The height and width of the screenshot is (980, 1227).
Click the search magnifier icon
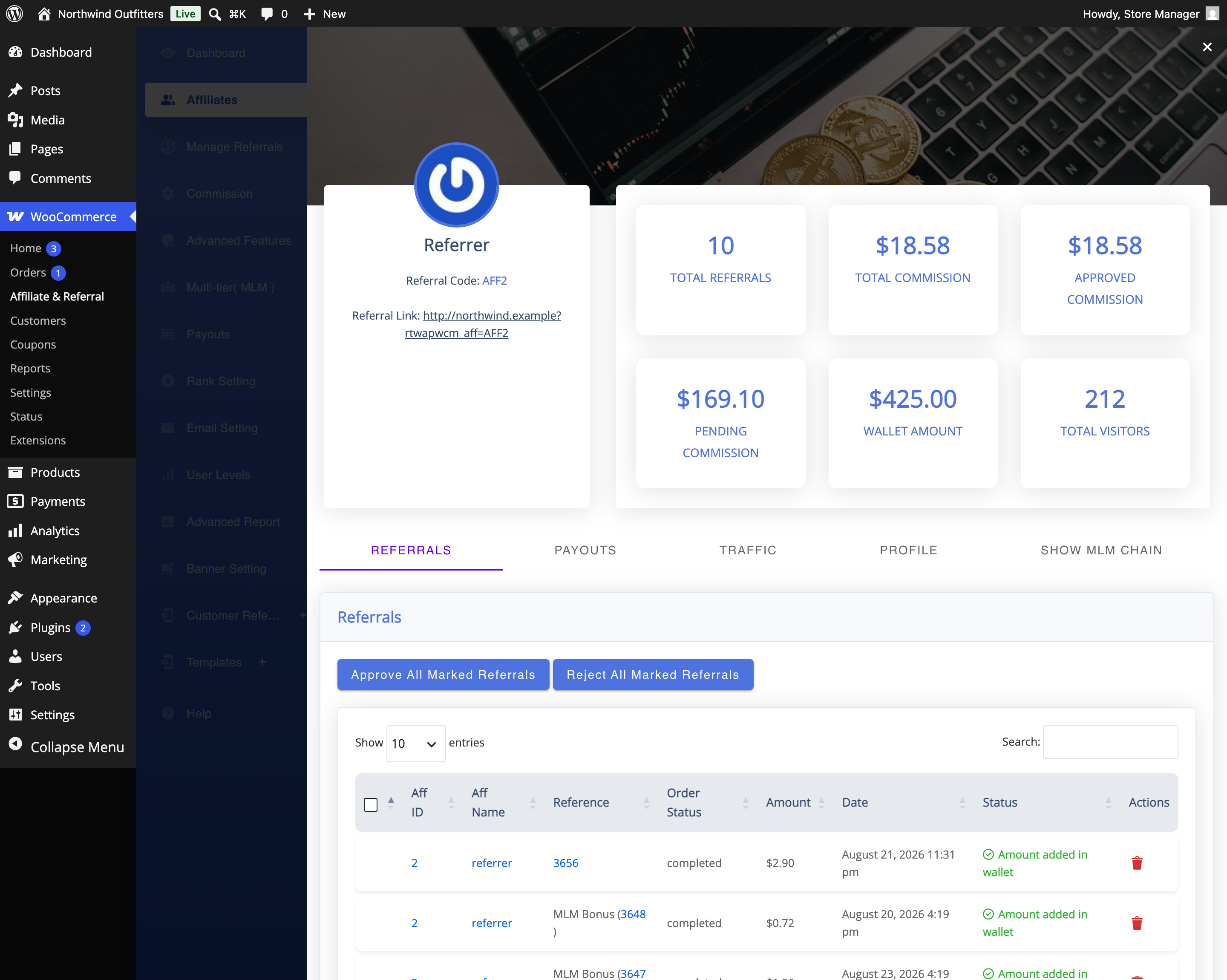[x=215, y=14]
